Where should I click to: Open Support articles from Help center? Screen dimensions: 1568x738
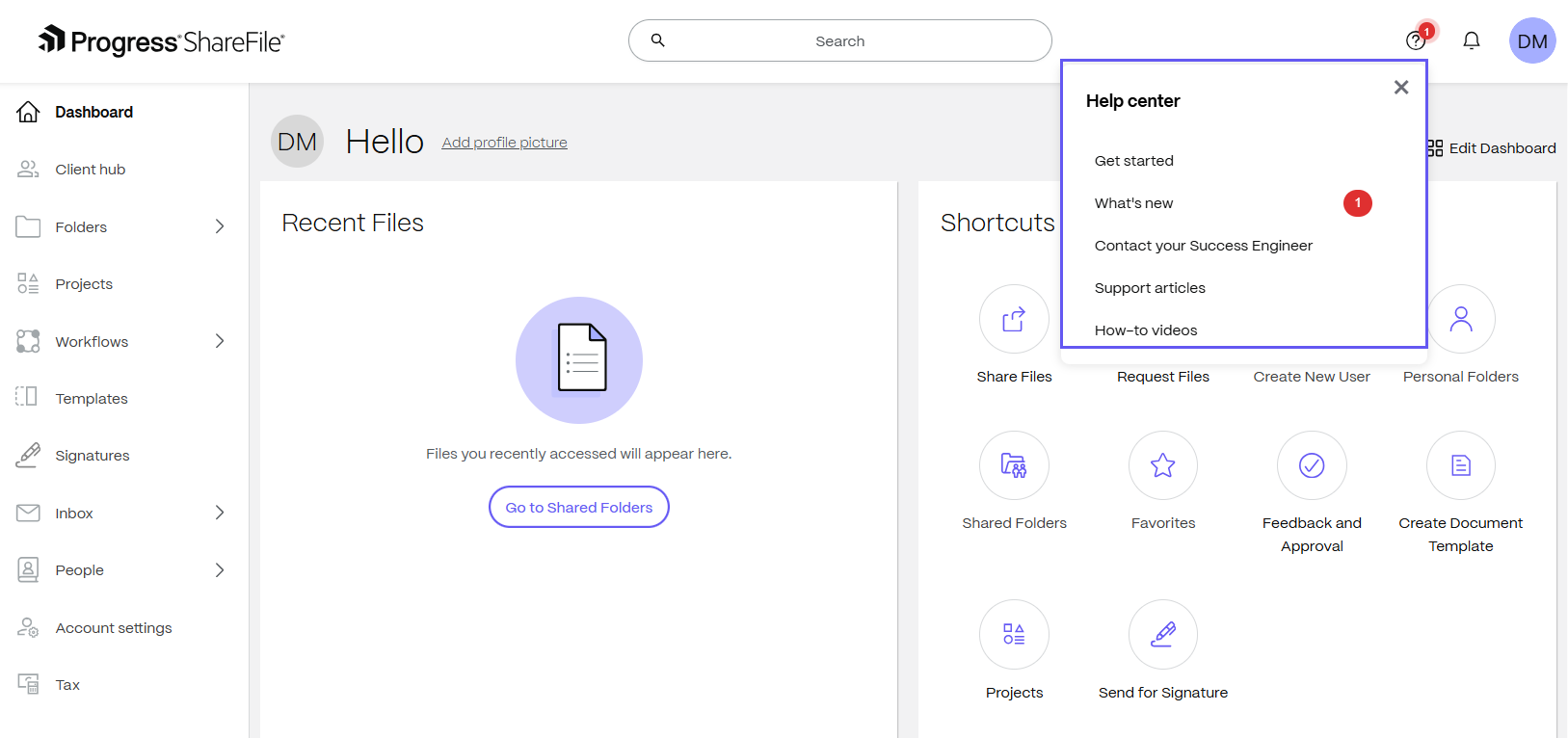click(x=1150, y=288)
